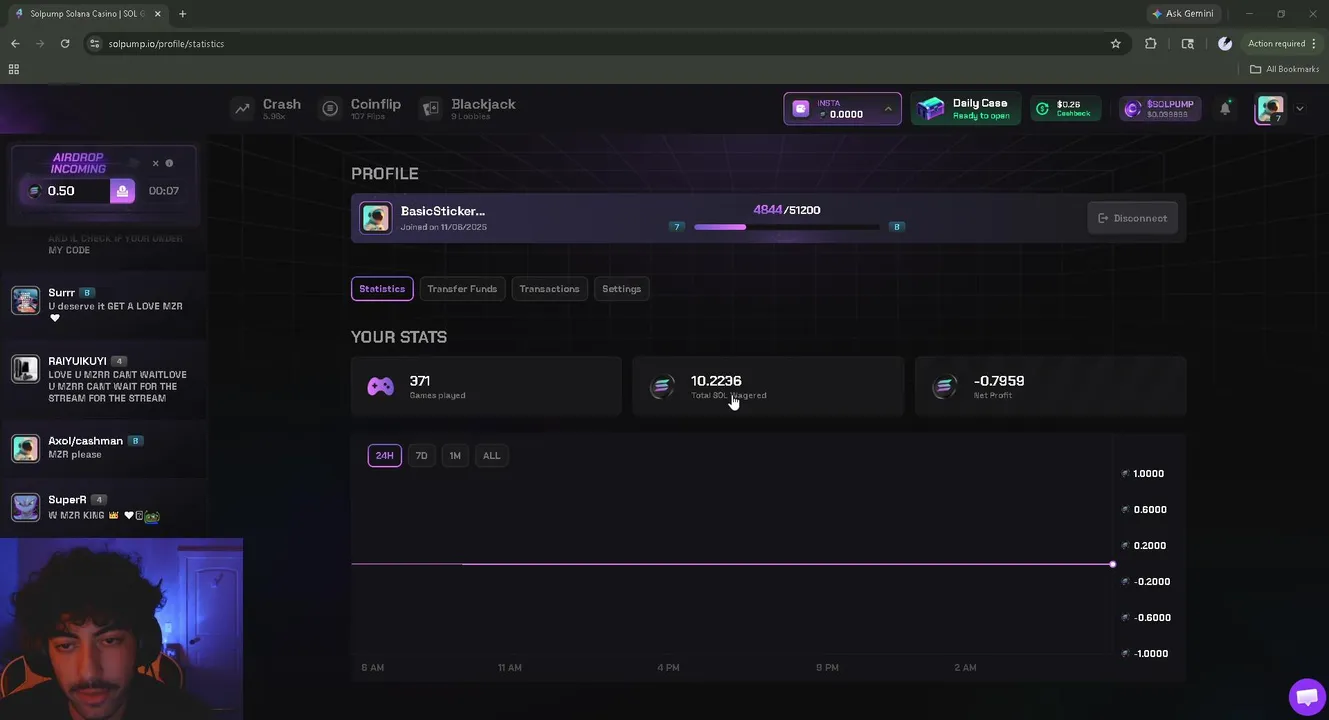Expand the INSTA balance dropdown chevron
The width and height of the screenshot is (1329, 720).
click(888, 109)
